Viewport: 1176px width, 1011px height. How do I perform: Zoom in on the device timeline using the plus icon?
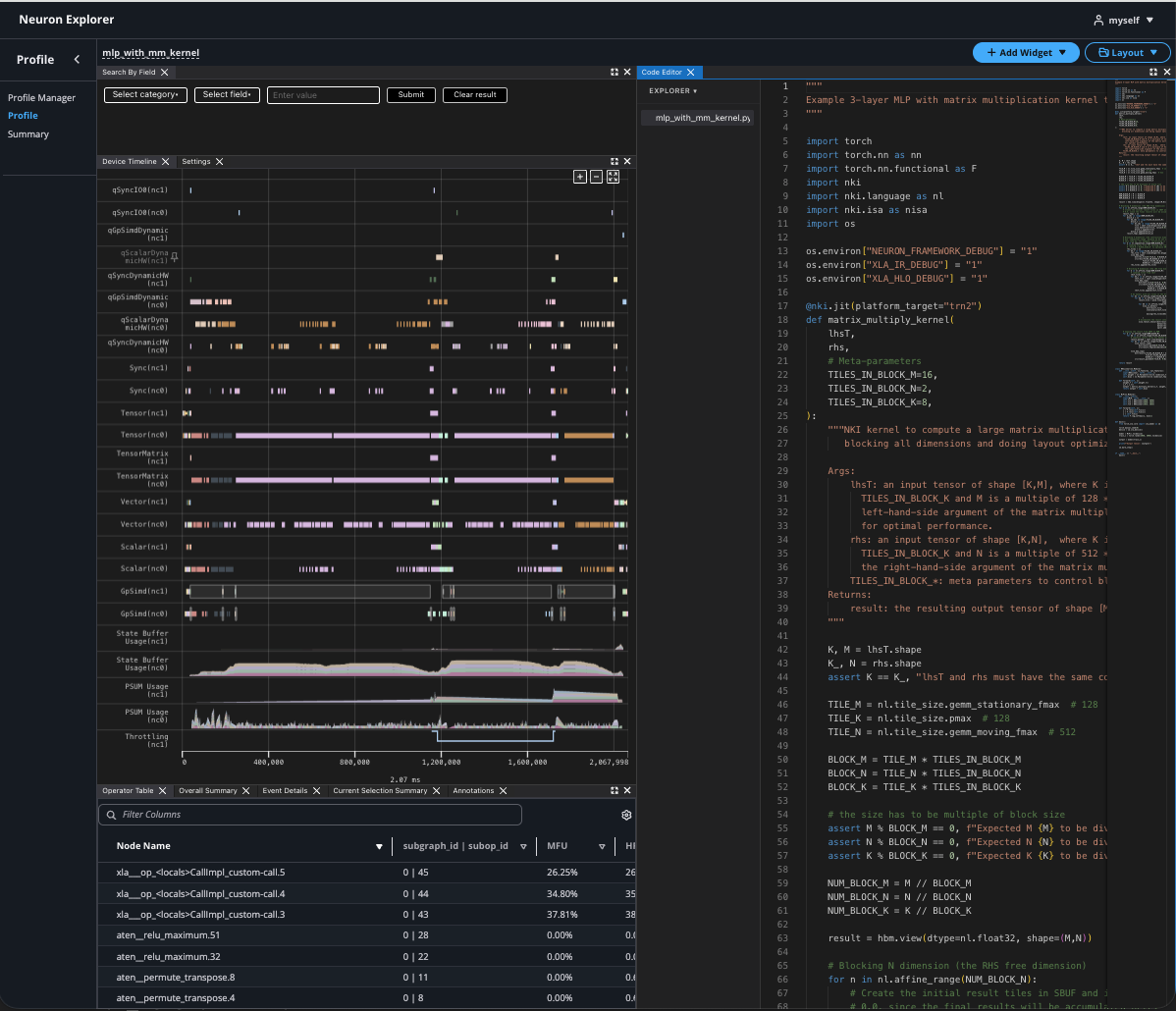point(580,177)
